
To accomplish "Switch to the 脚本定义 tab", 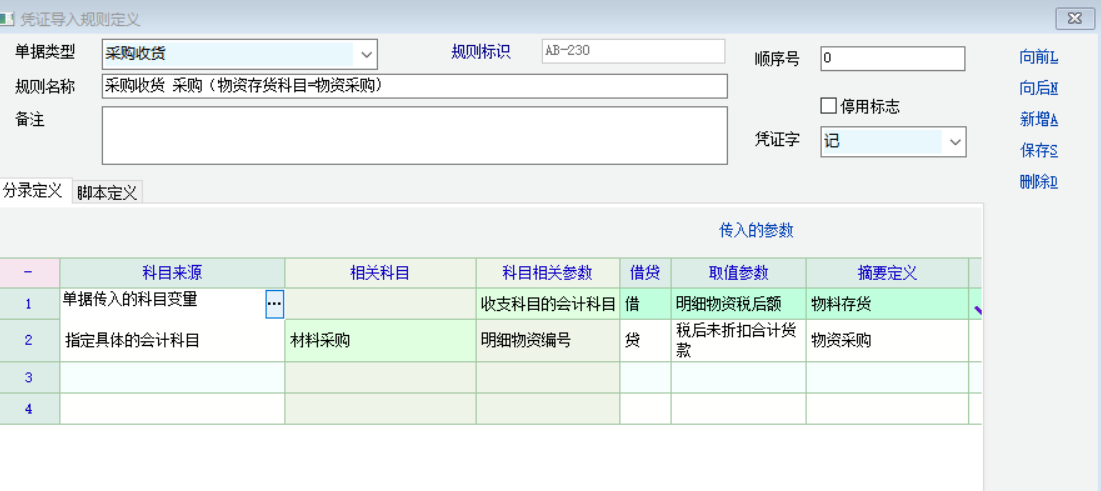I will point(107,193).
